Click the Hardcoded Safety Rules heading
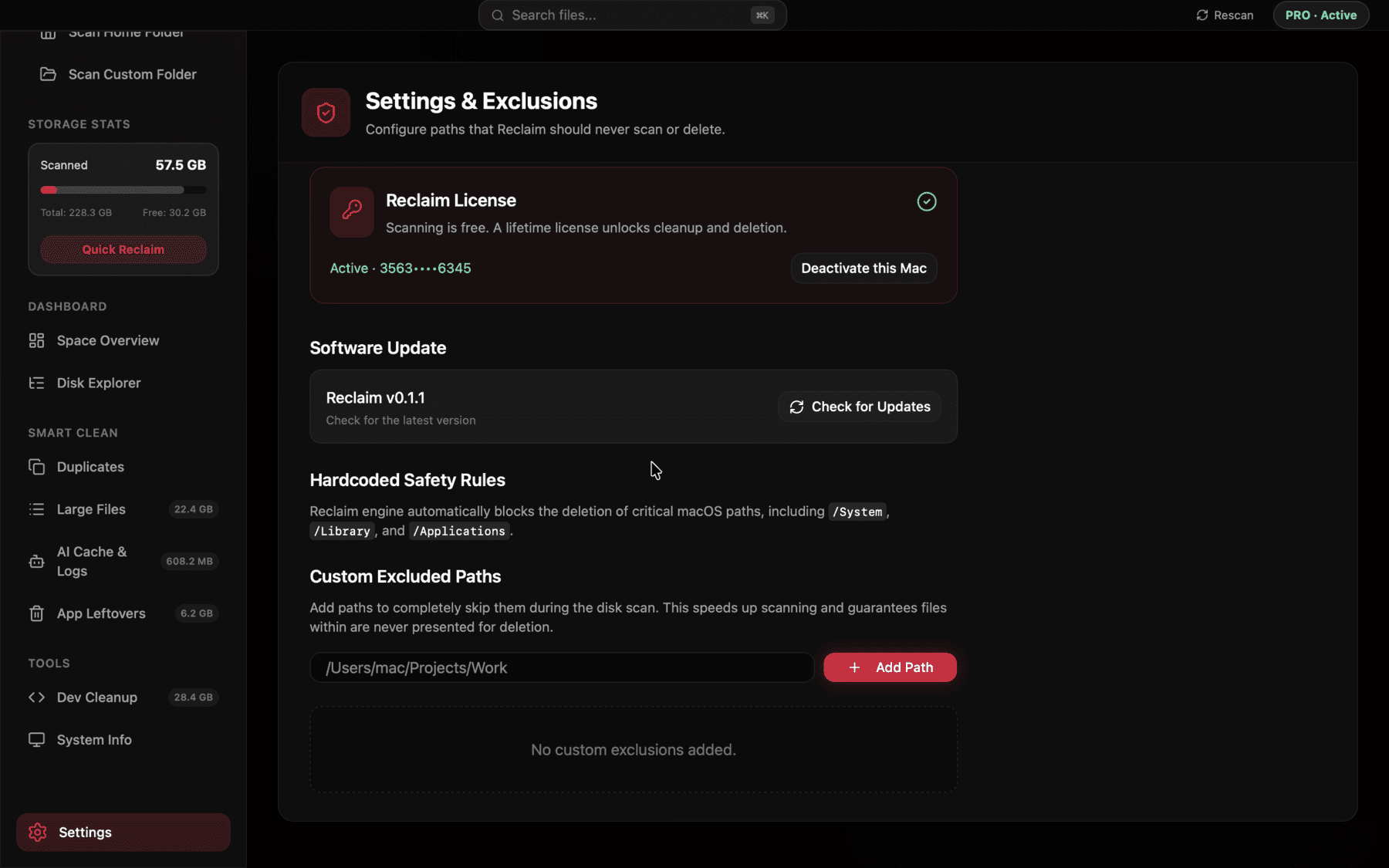 (407, 480)
